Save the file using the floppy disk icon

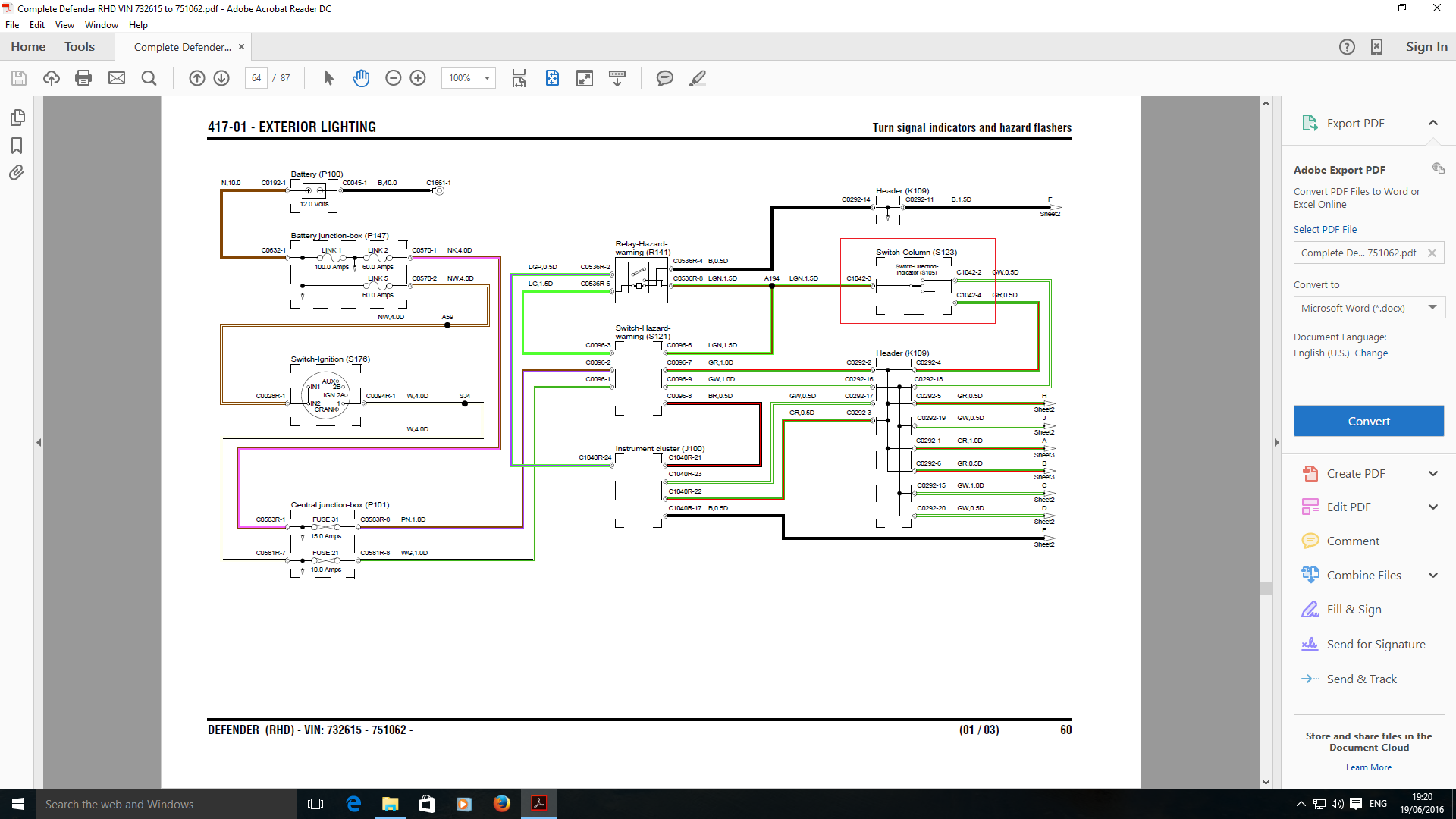click(19, 78)
